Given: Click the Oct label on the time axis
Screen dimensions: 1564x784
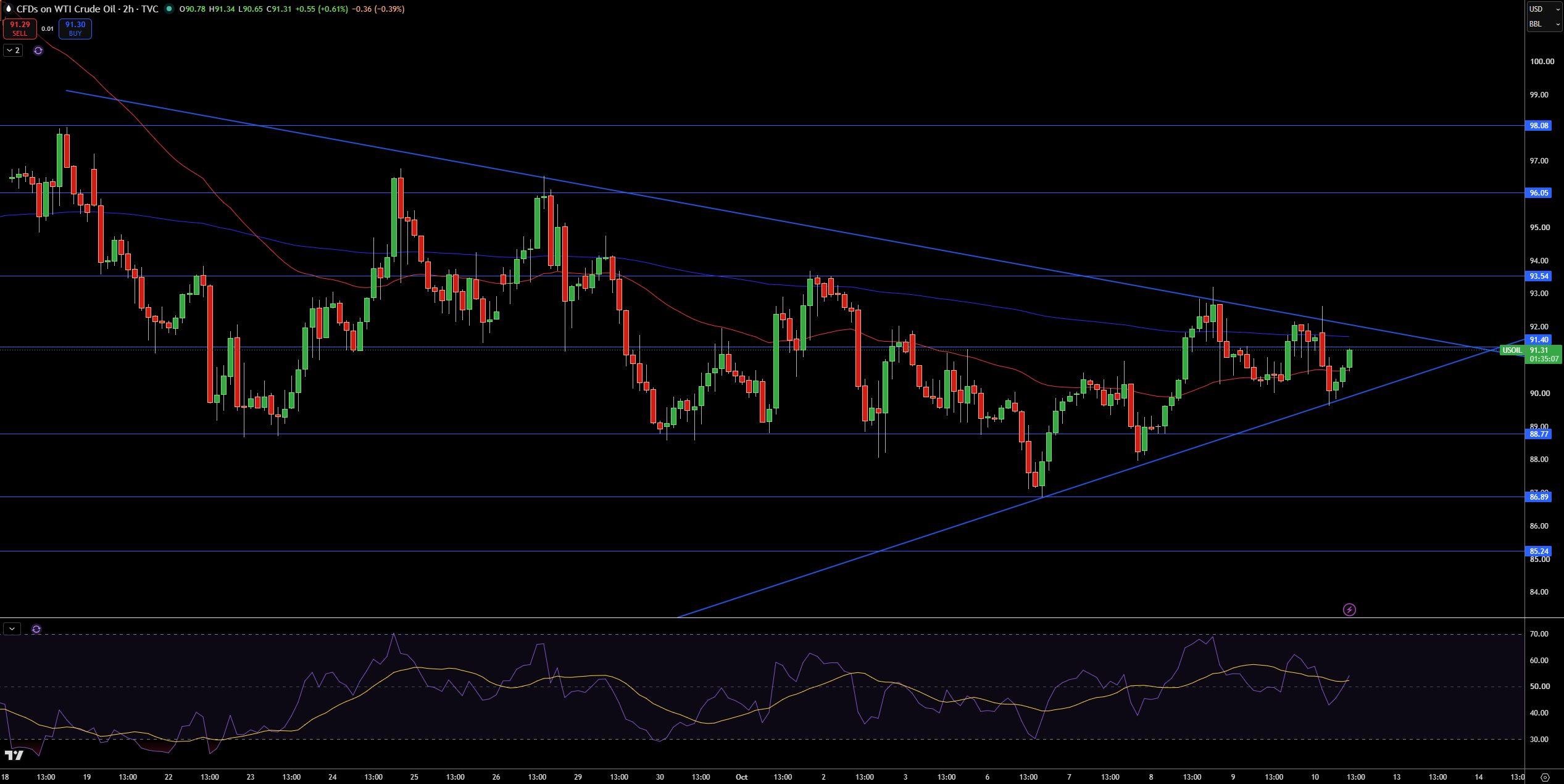Looking at the screenshot, I should [741, 777].
